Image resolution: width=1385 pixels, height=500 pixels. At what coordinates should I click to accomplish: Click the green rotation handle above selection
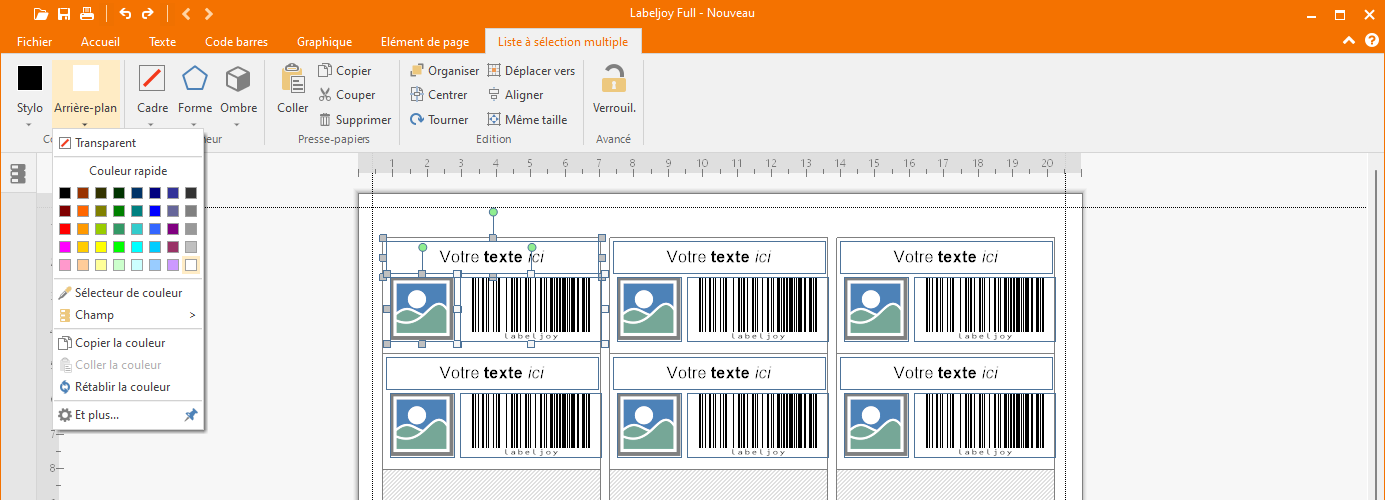tap(493, 212)
